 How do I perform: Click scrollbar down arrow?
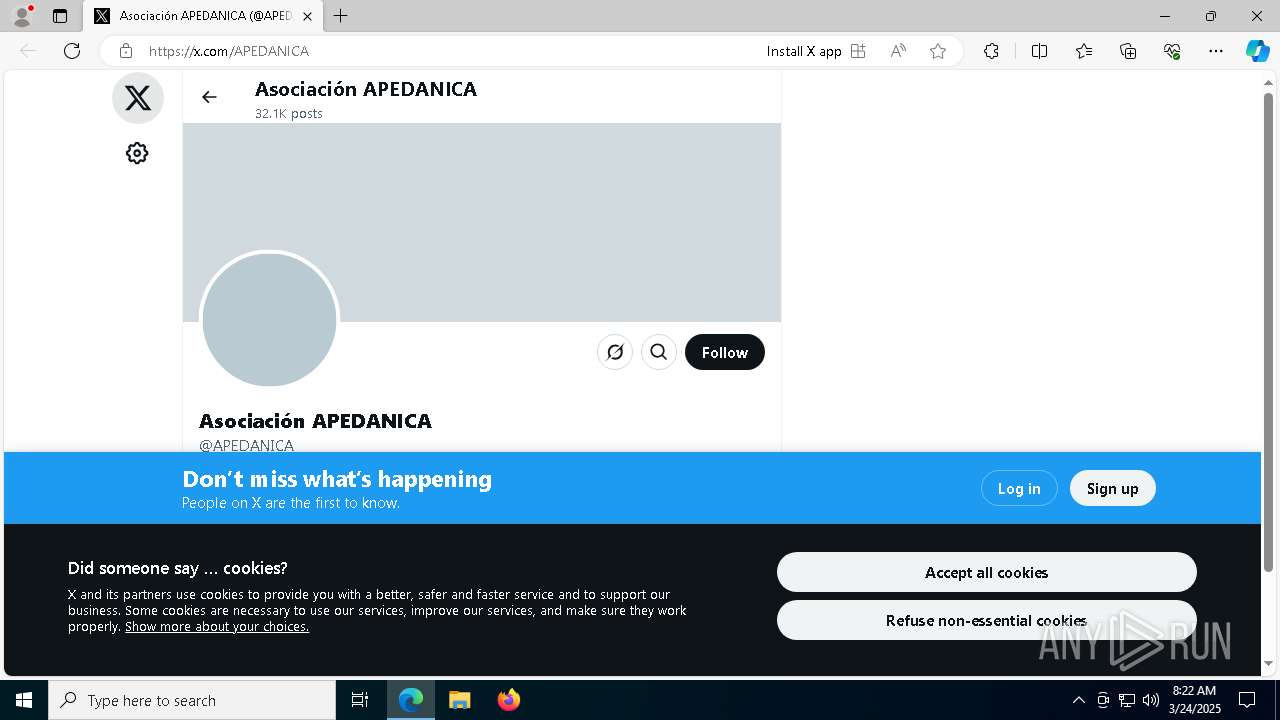click(x=1268, y=663)
